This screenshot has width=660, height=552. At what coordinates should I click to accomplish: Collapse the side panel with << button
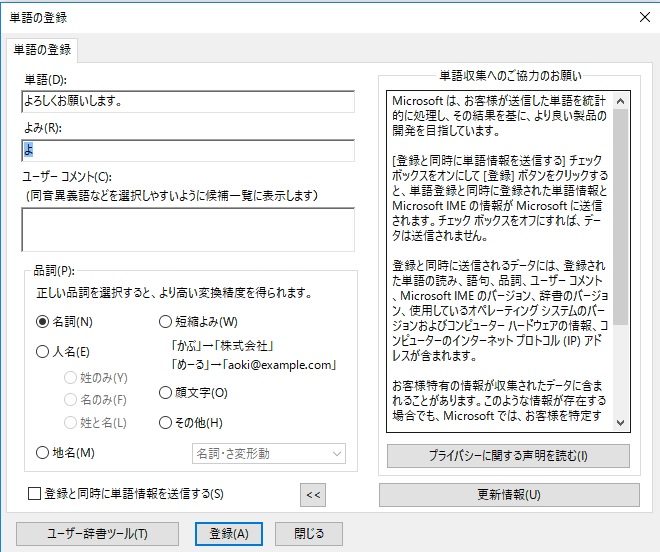tap(313, 495)
